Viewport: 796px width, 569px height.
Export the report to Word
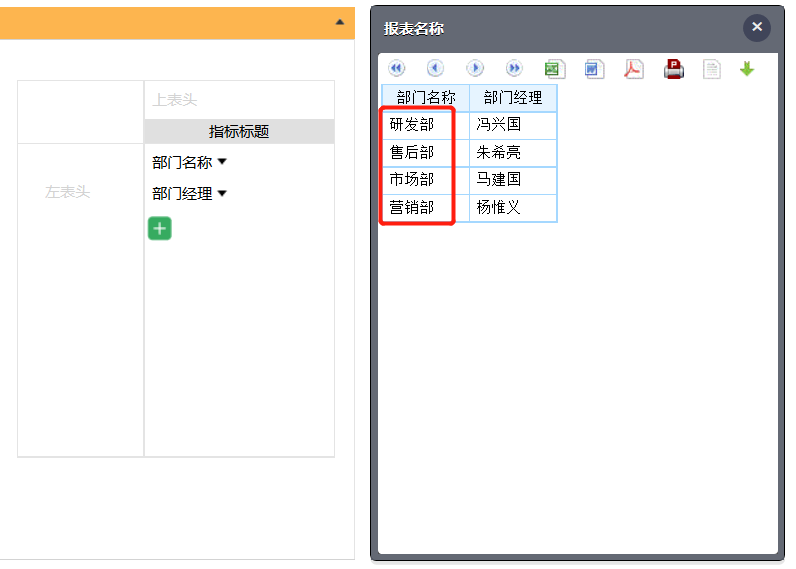594,69
